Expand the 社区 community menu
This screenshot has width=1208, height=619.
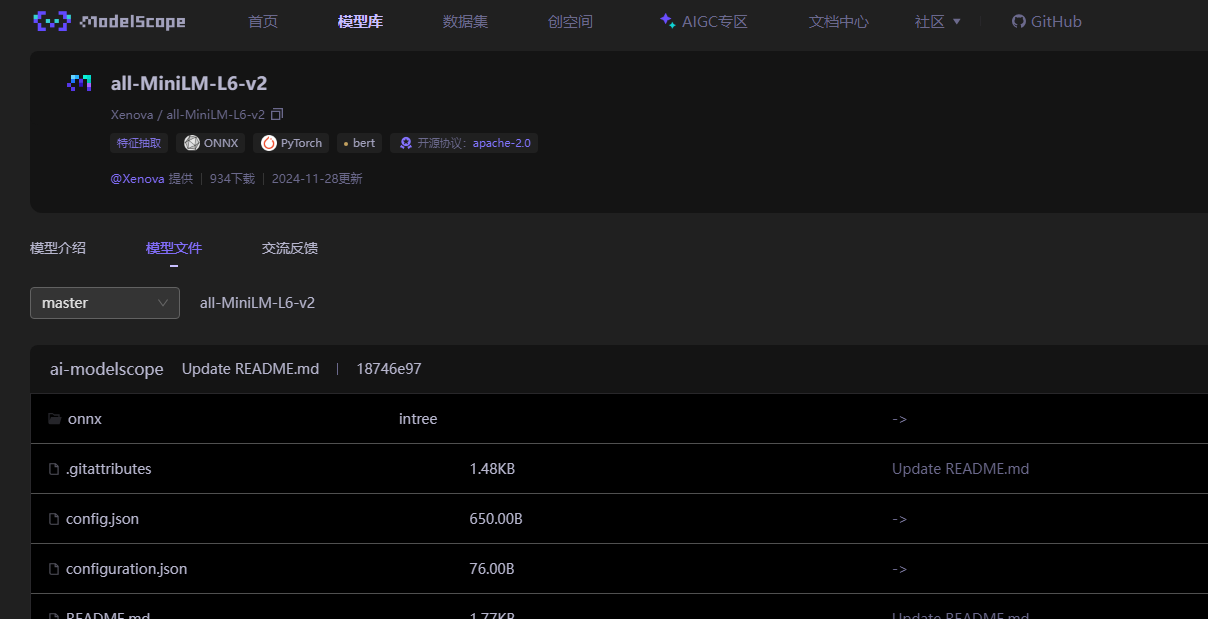point(937,21)
